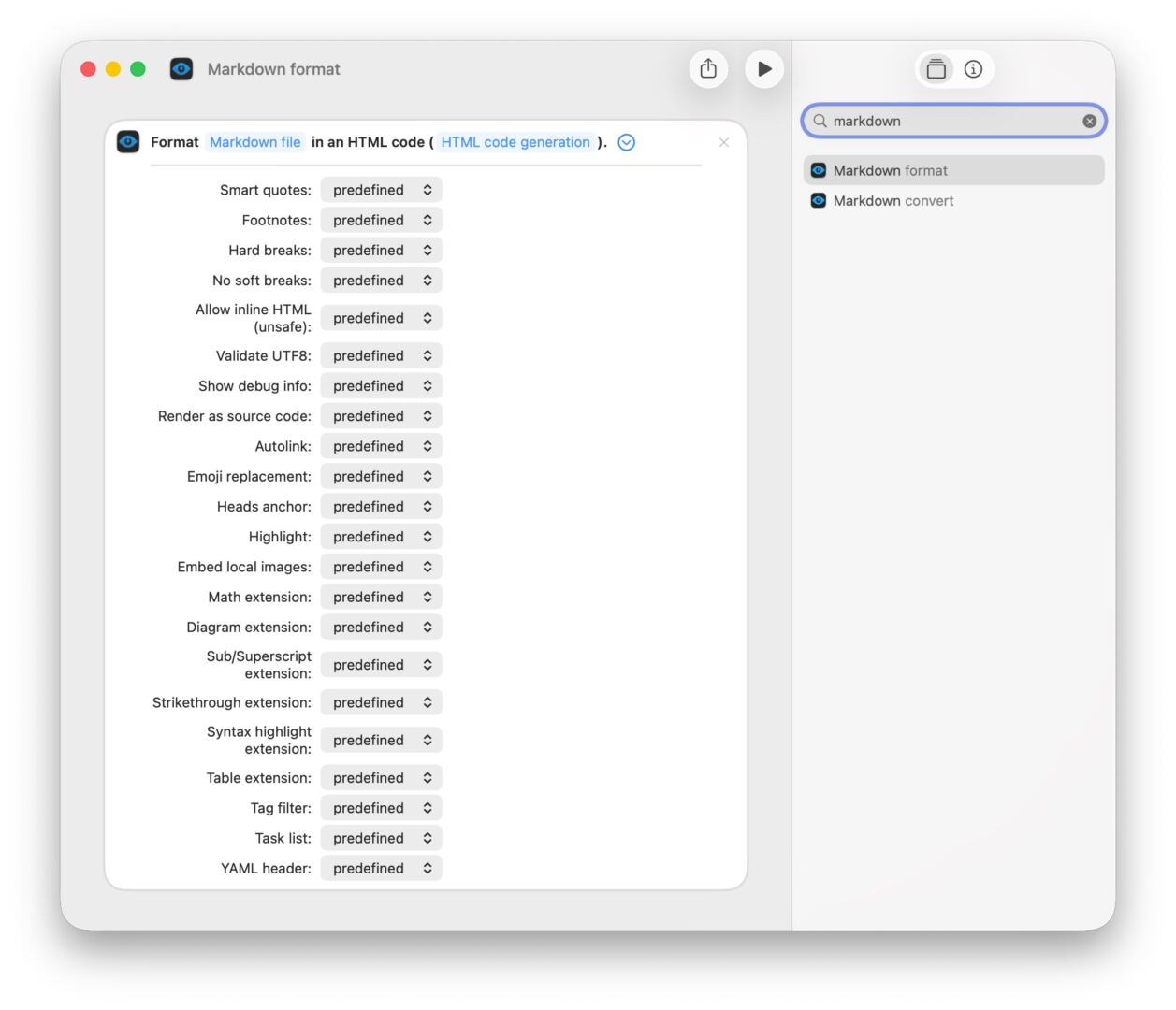
Task: Open the Table extension dropdown
Action: (x=381, y=777)
